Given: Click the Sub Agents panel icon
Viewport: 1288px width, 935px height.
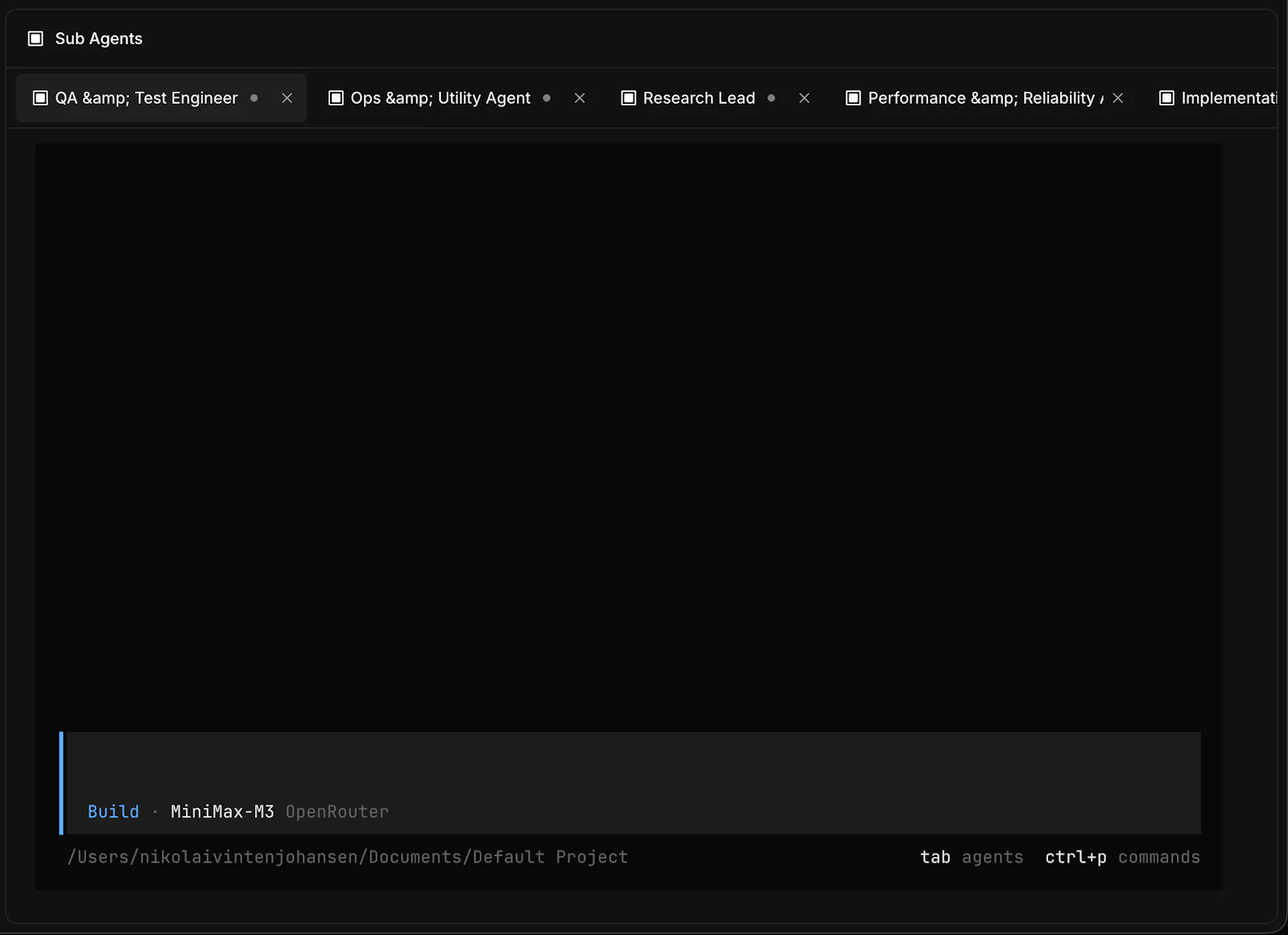Looking at the screenshot, I should [35, 39].
